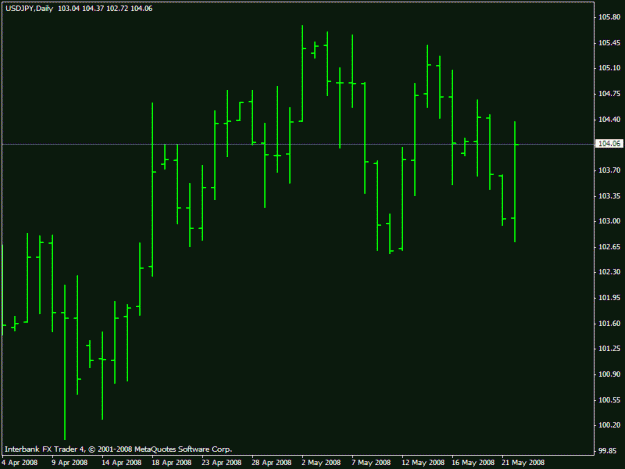The height and width of the screenshot is (469, 625).
Task: Click the 14 Apr 2008 date label
Action: (x=121, y=463)
